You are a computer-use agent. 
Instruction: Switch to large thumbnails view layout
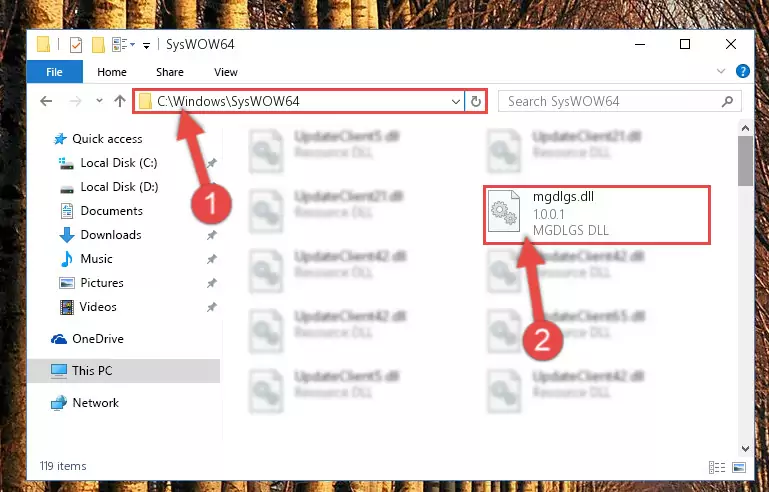coord(739,467)
